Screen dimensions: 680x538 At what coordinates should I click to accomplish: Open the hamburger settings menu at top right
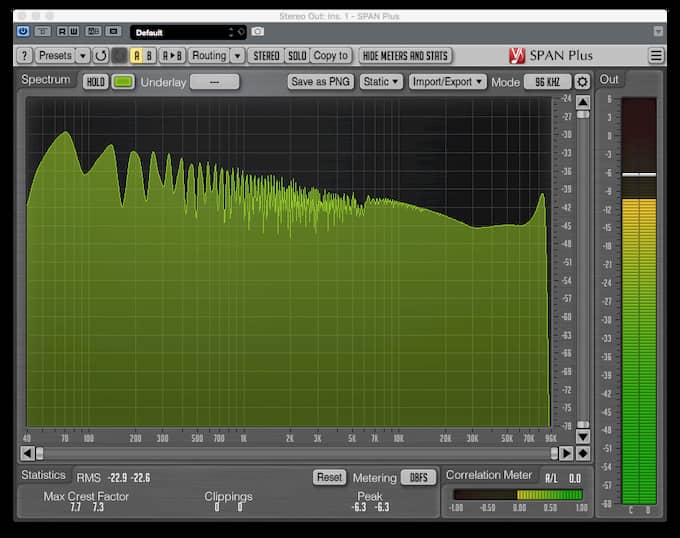(x=656, y=55)
